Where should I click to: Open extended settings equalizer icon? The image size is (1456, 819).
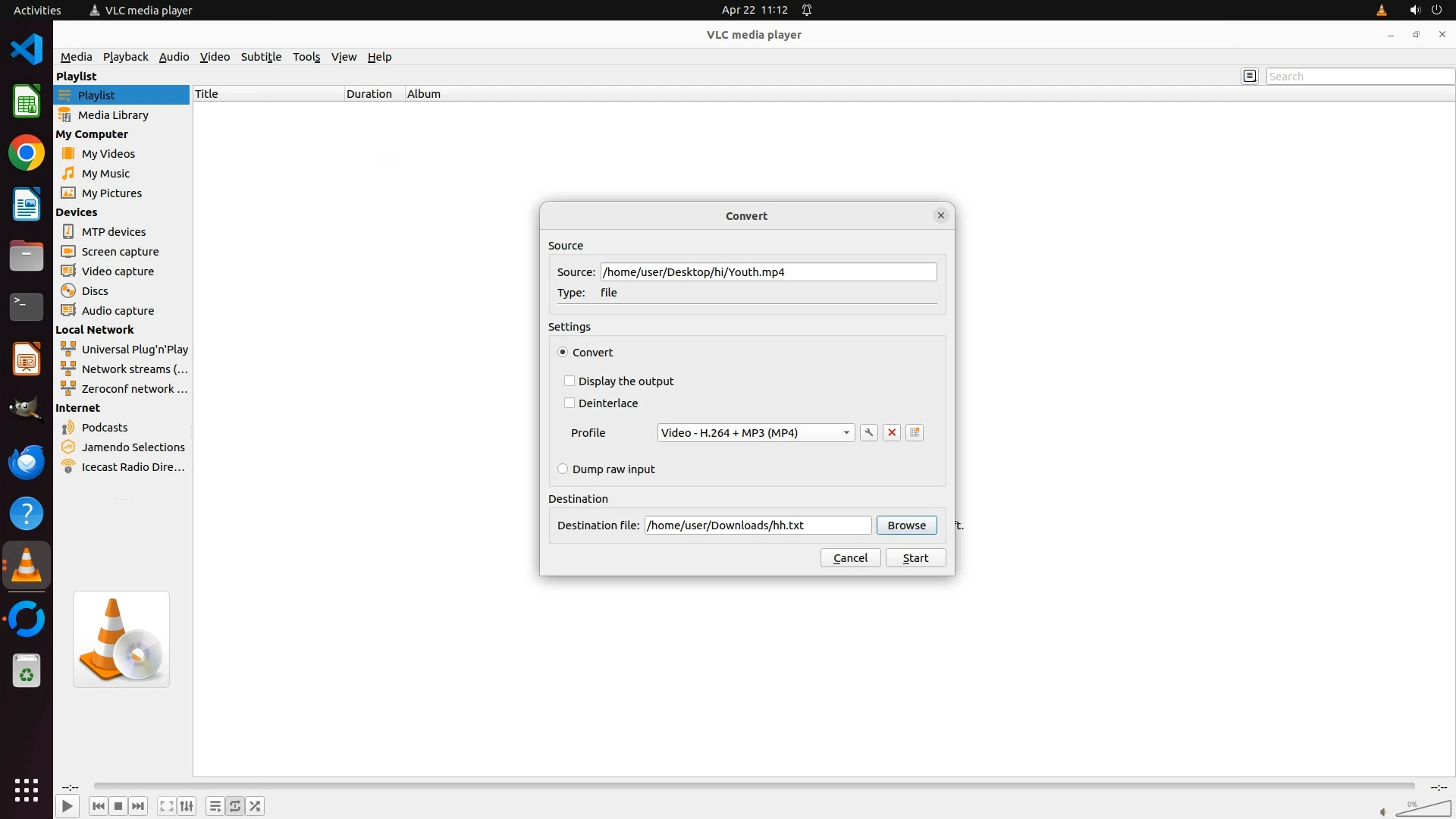coord(187,806)
